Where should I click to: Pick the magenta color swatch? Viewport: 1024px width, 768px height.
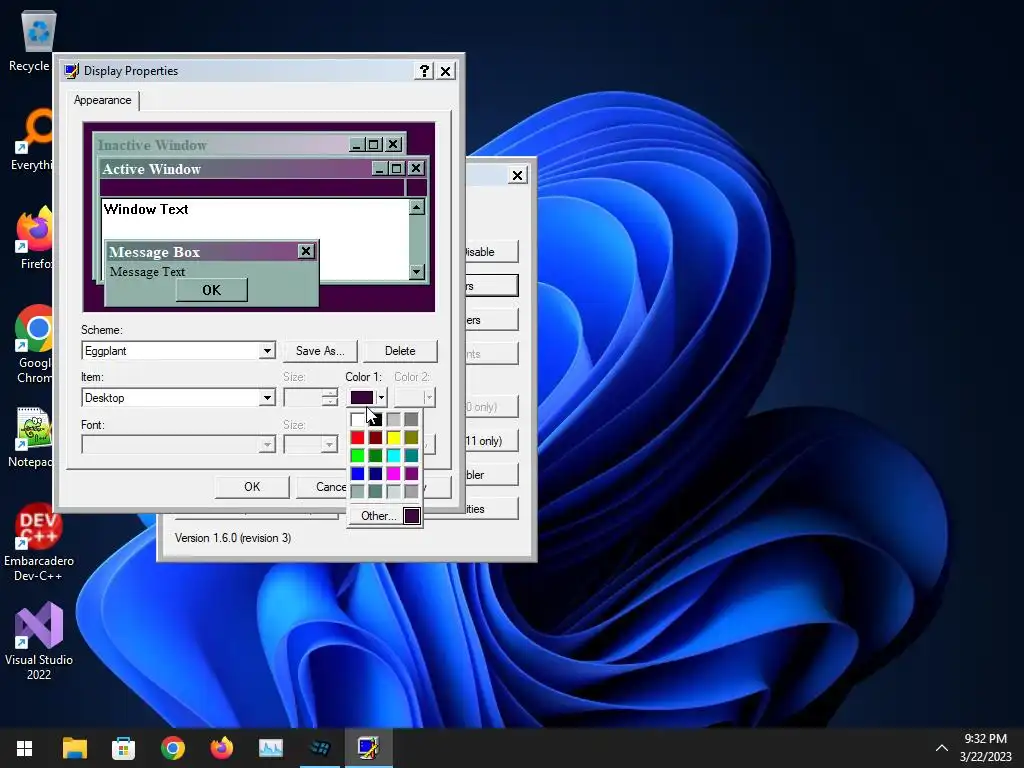(x=393, y=473)
